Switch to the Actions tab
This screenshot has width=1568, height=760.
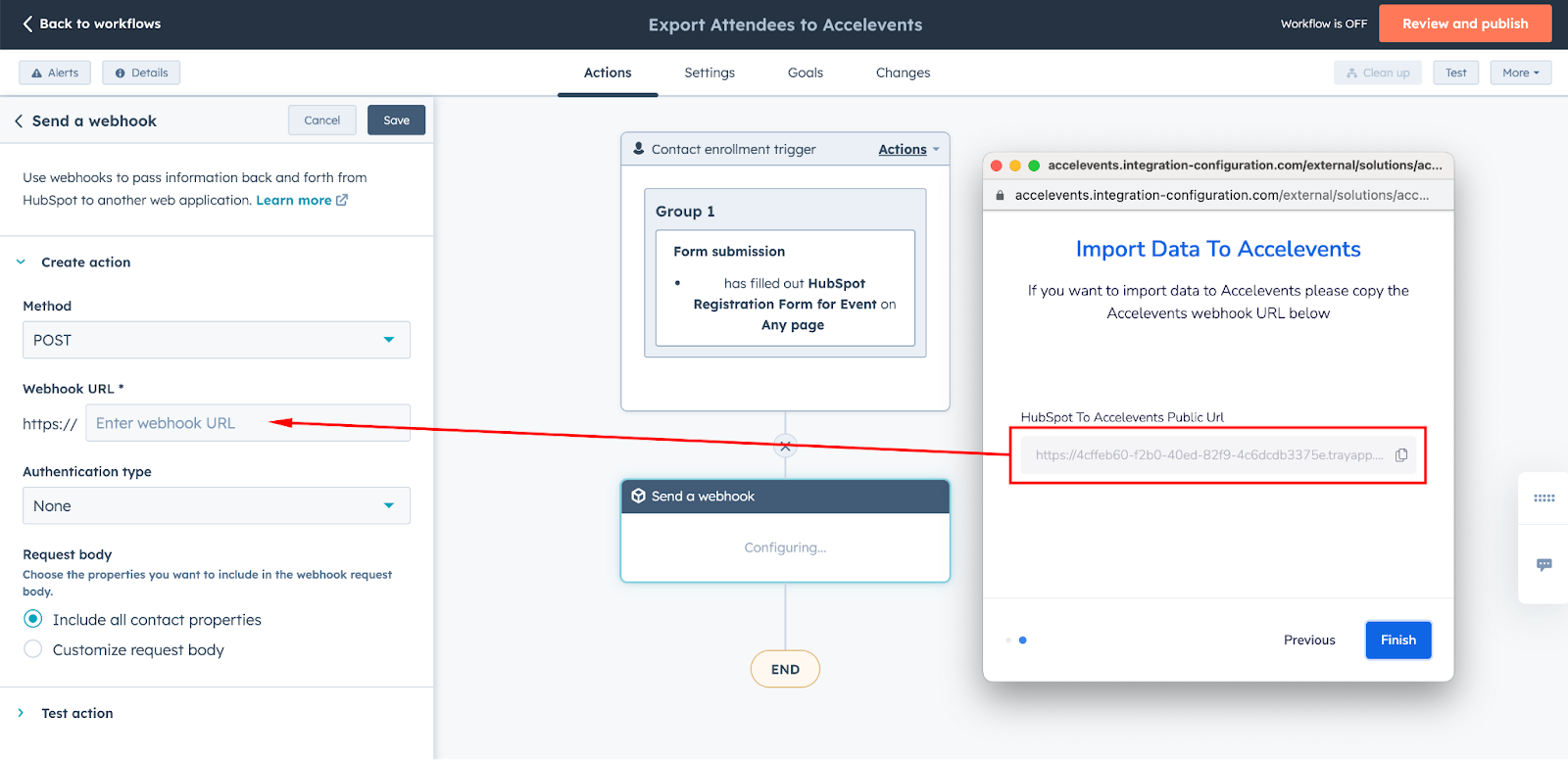point(608,72)
